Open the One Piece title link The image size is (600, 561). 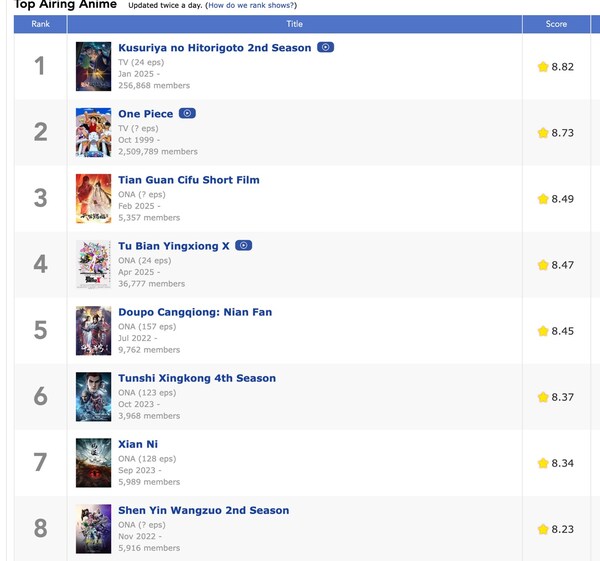(x=145, y=114)
